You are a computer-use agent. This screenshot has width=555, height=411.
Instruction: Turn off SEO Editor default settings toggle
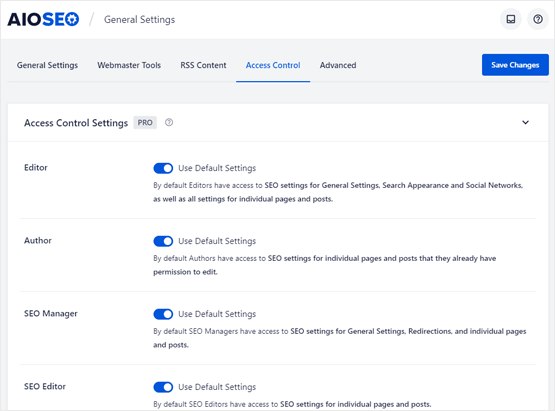pos(163,387)
